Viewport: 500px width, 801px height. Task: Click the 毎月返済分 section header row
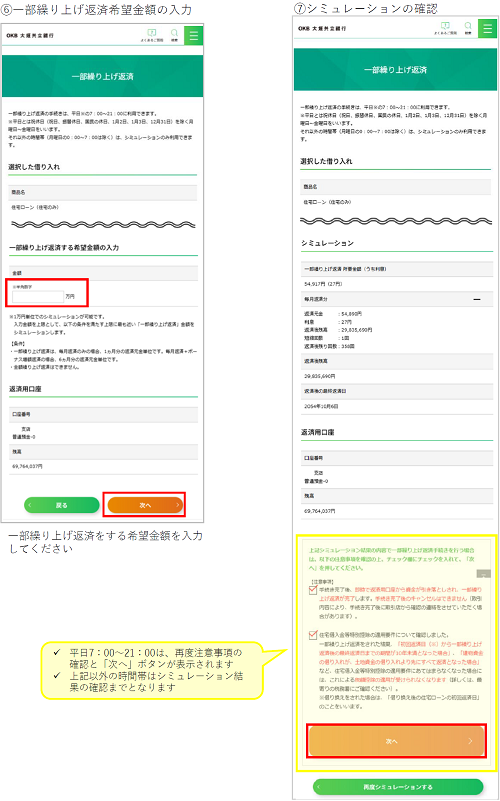coord(396,299)
